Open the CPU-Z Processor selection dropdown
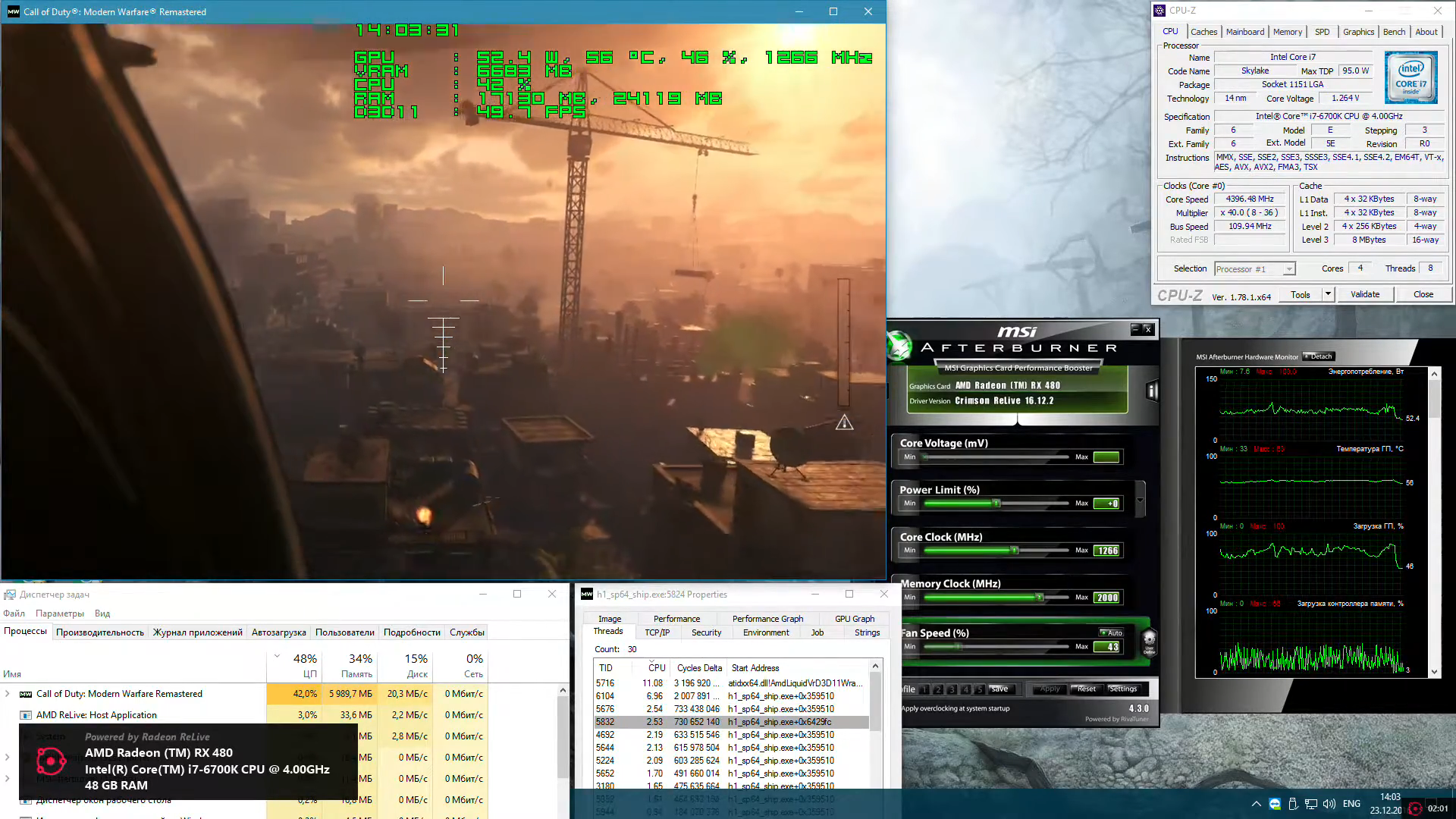1456x819 pixels. (1288, 269)
